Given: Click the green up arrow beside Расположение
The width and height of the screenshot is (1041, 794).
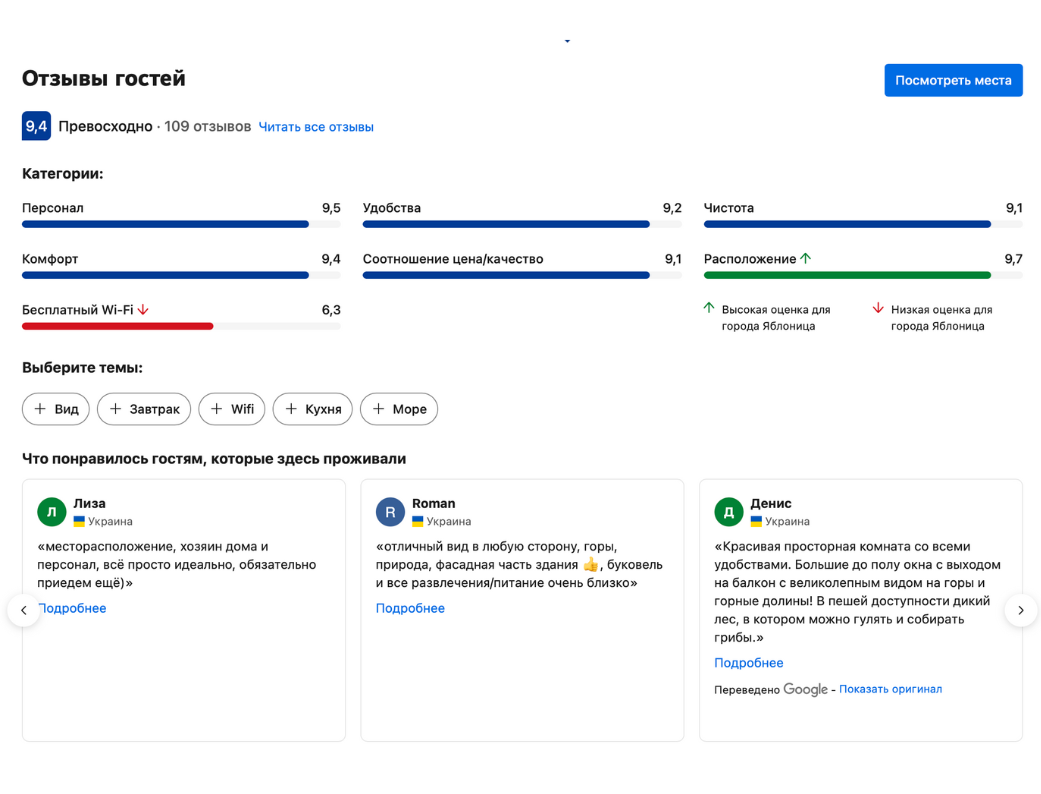Looking at the screenshot, I should click(806, 259).
